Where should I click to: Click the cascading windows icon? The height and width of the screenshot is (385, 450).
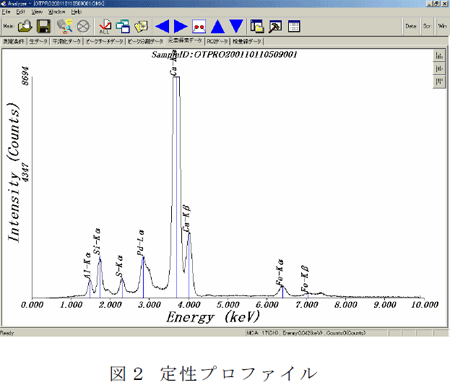[123, 26]
